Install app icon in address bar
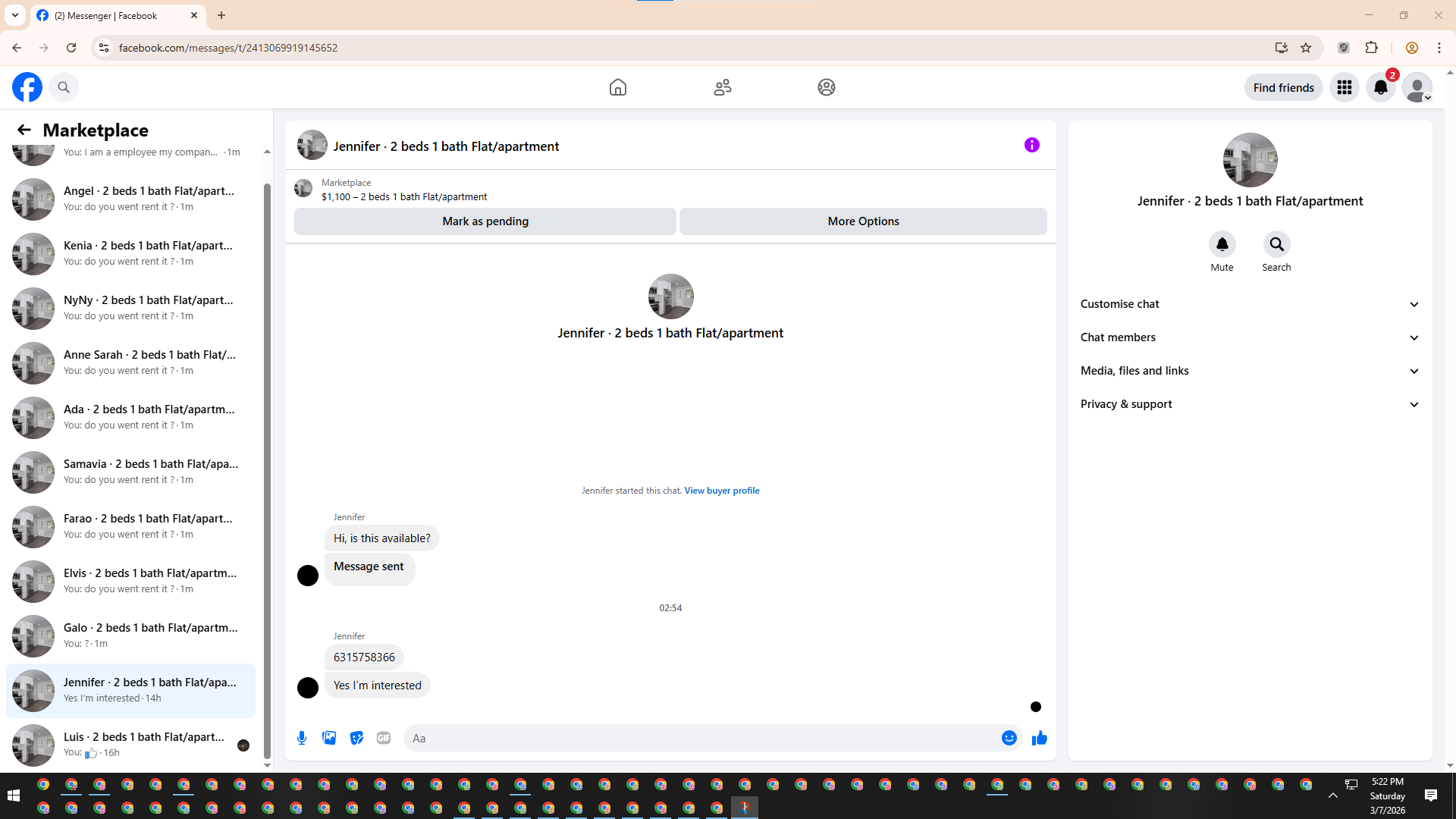 (1282, 48)
